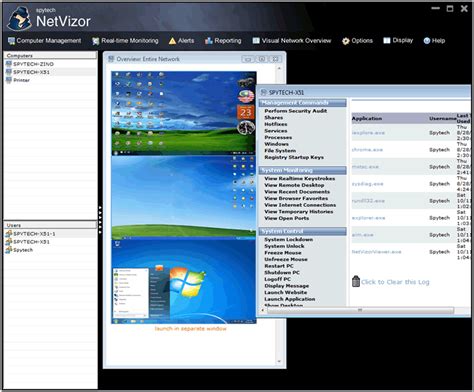Open the Windows 7 desktop thumbnail

(x=184, y=282)
